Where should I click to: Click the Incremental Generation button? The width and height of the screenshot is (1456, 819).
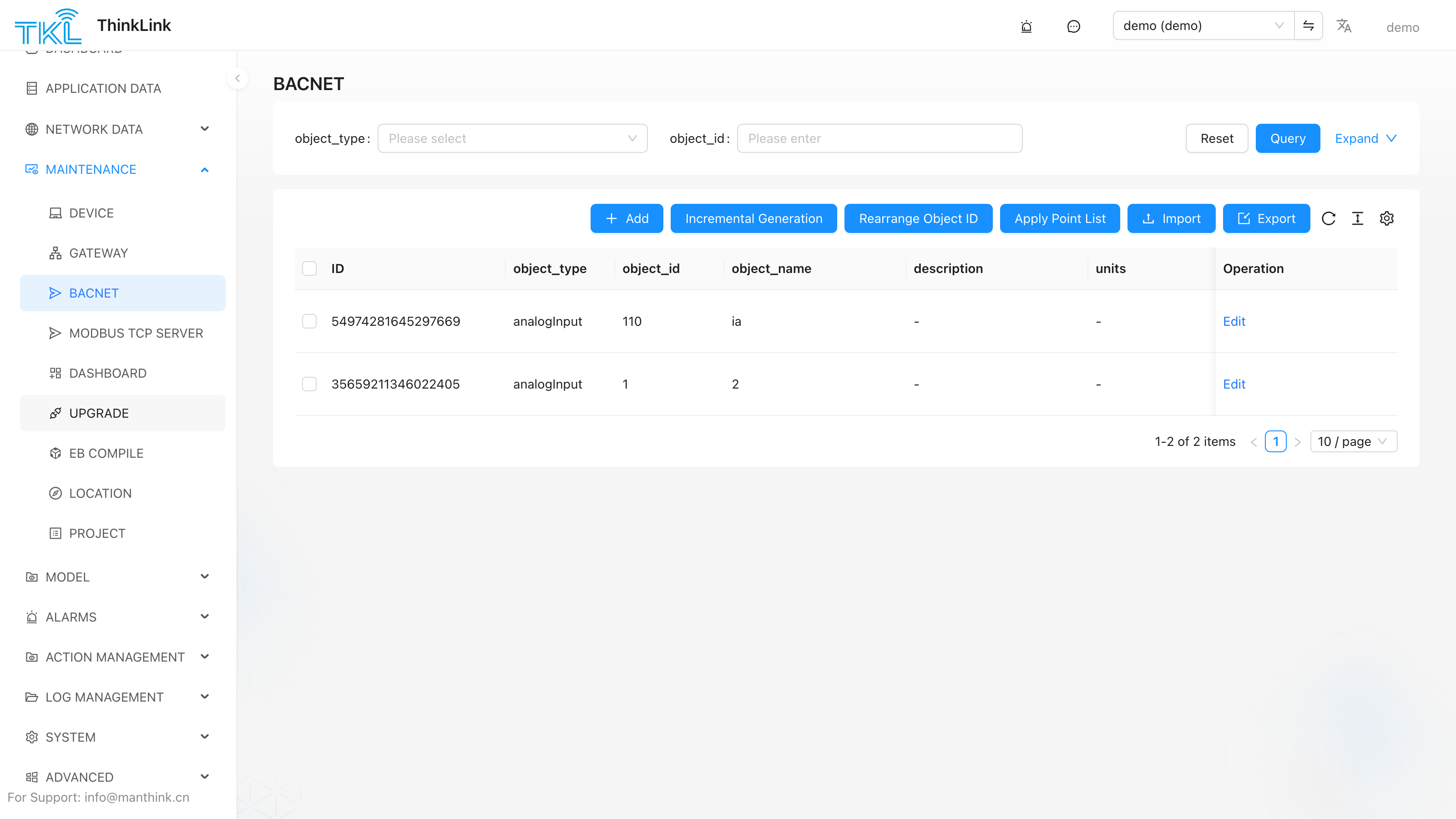coord(753,218)
